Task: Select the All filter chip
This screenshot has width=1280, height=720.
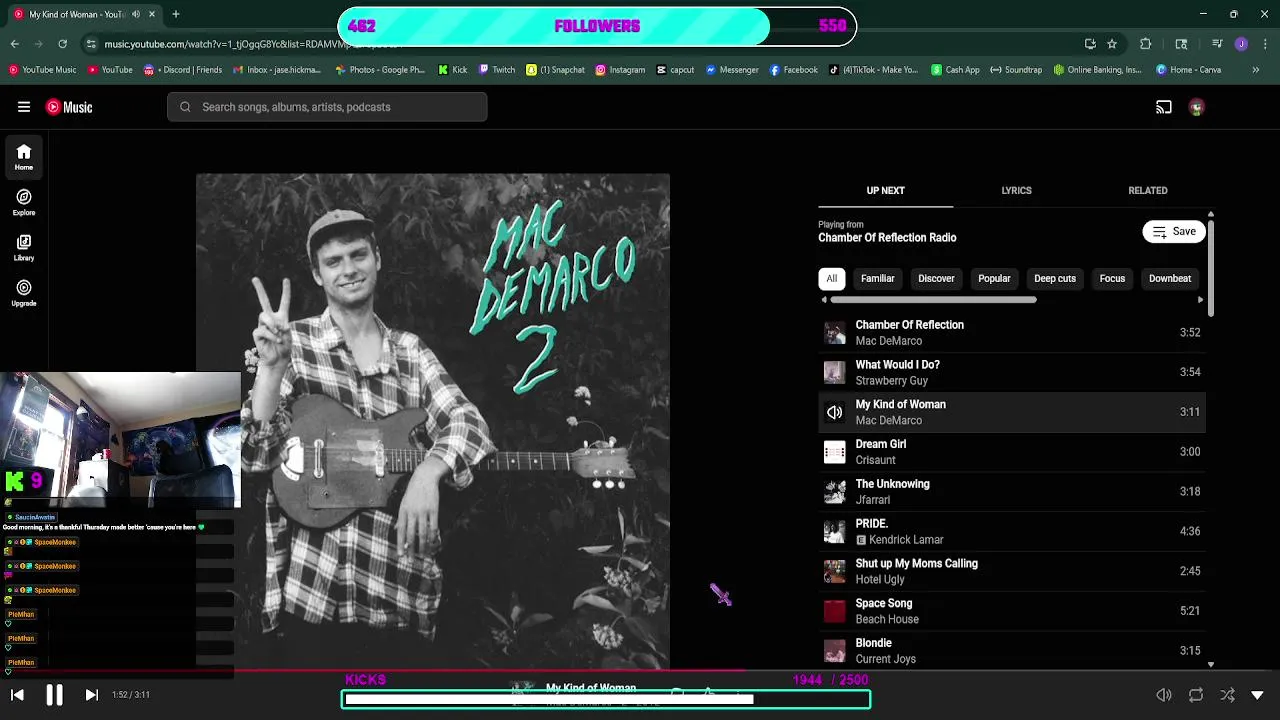Action: [x=831, y=279]
